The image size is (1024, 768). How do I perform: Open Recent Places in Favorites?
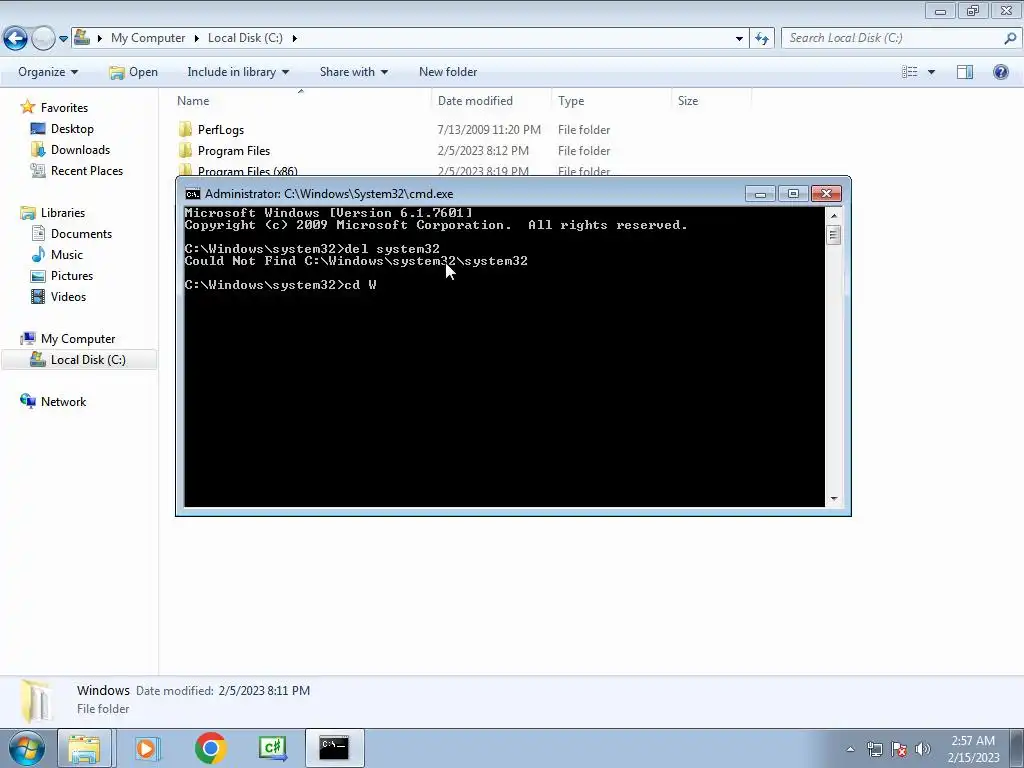87,170
